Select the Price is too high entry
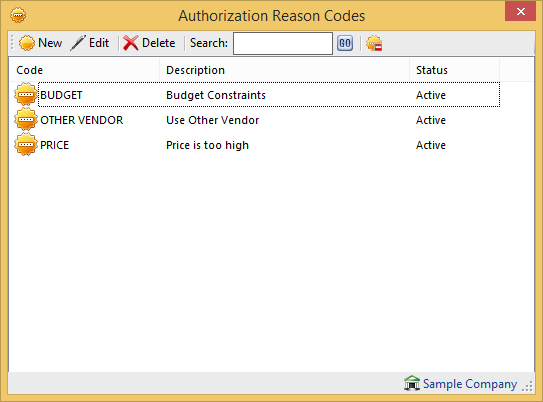The width and height of the screenshot is (543, 402). (x=207, y=145)
